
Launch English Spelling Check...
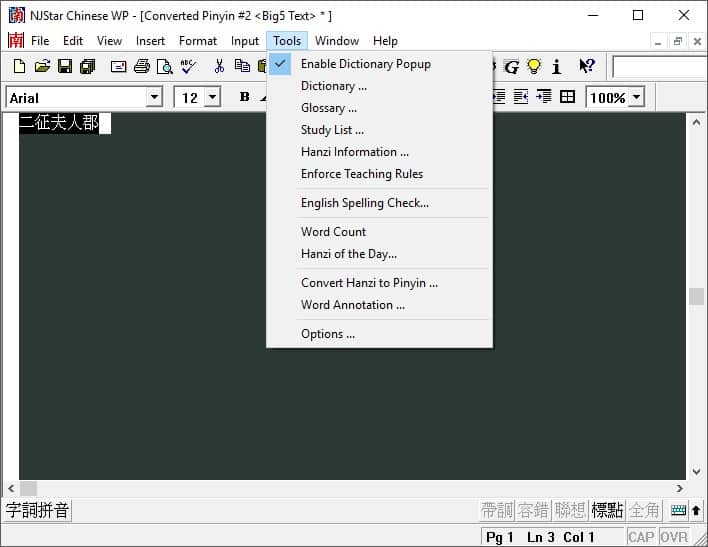pyautogui.click(x=379, y=203)
